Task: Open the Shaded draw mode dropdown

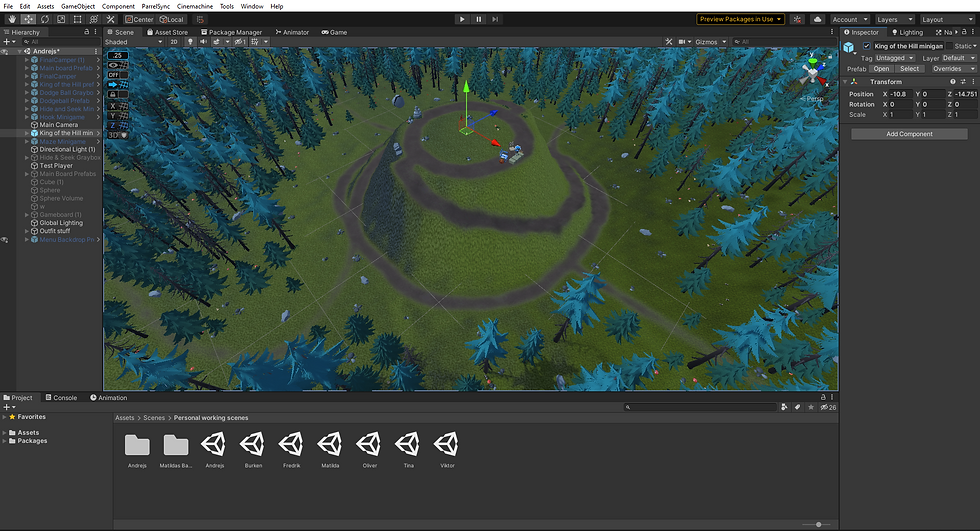Action: (x=134, y=42)
